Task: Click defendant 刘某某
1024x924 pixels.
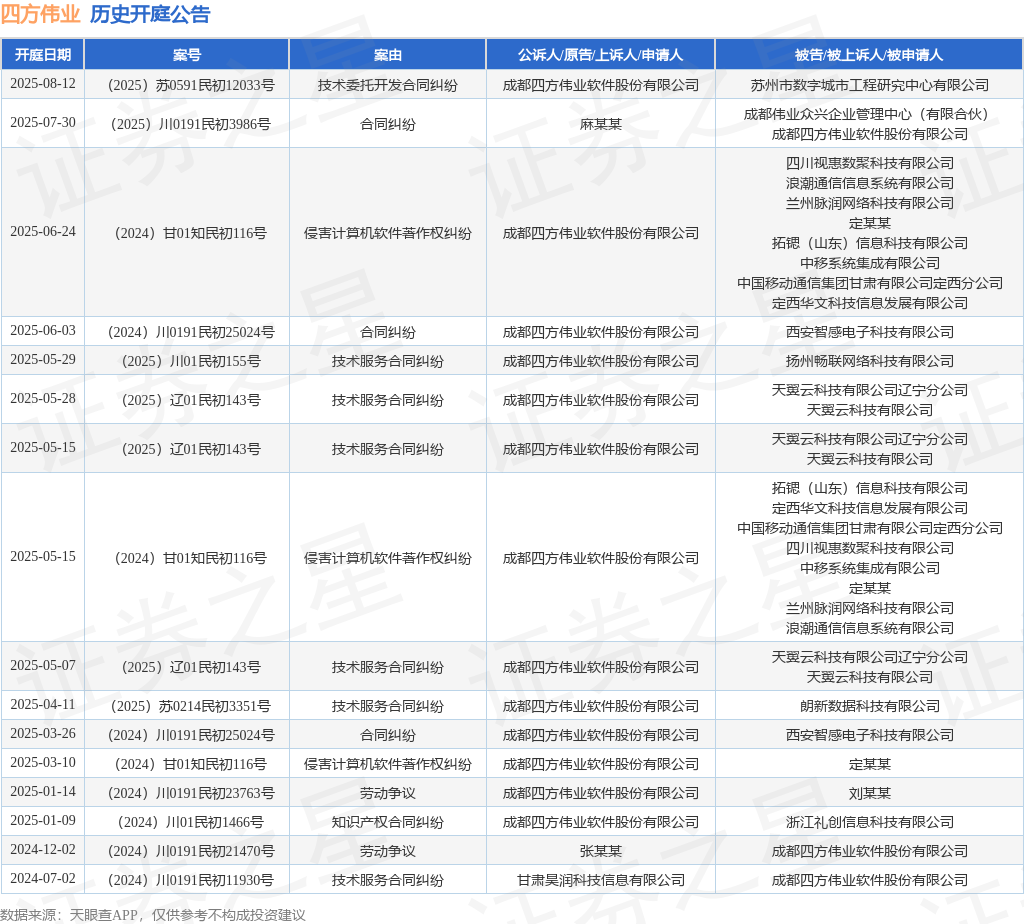Action: click(x=870, y=793)
